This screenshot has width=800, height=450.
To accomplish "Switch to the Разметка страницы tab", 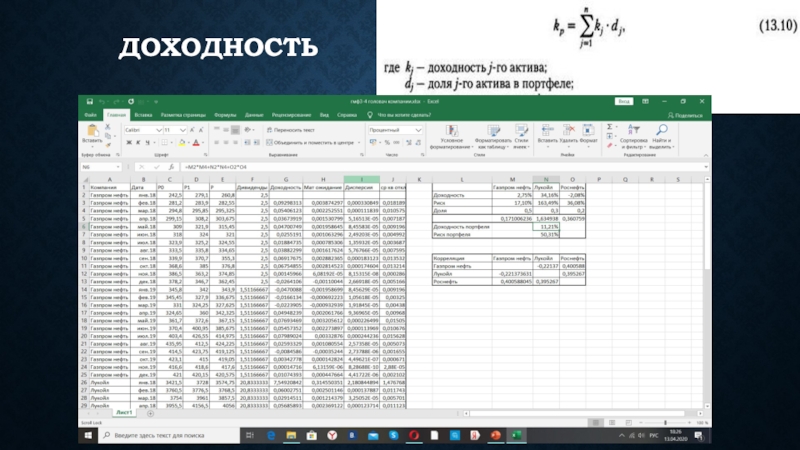I will pos(183,115).
